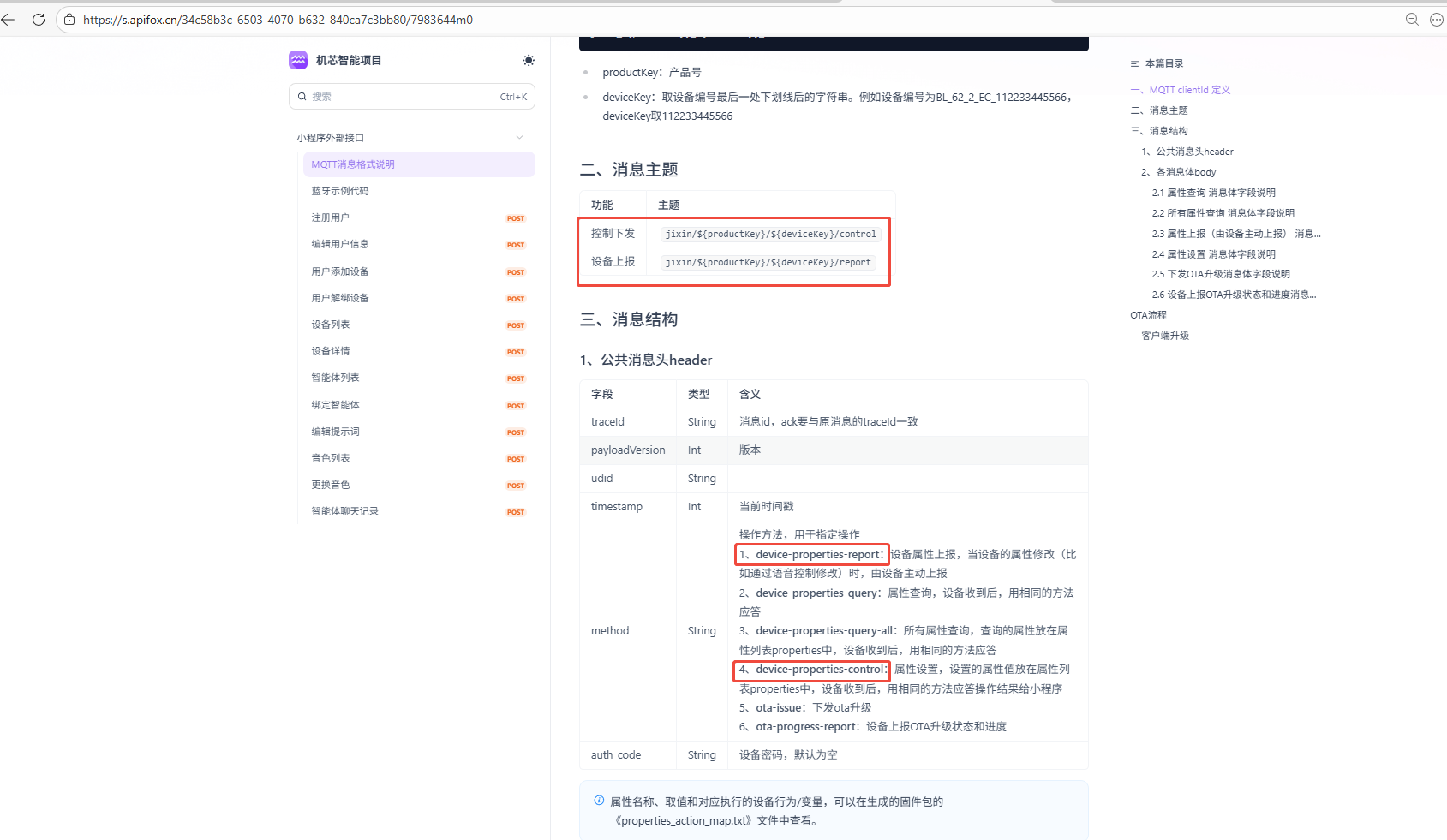Click the 机芯智能项目 project logo icon
Viewport: 1447px width, 840px height.
coord(297,60)
